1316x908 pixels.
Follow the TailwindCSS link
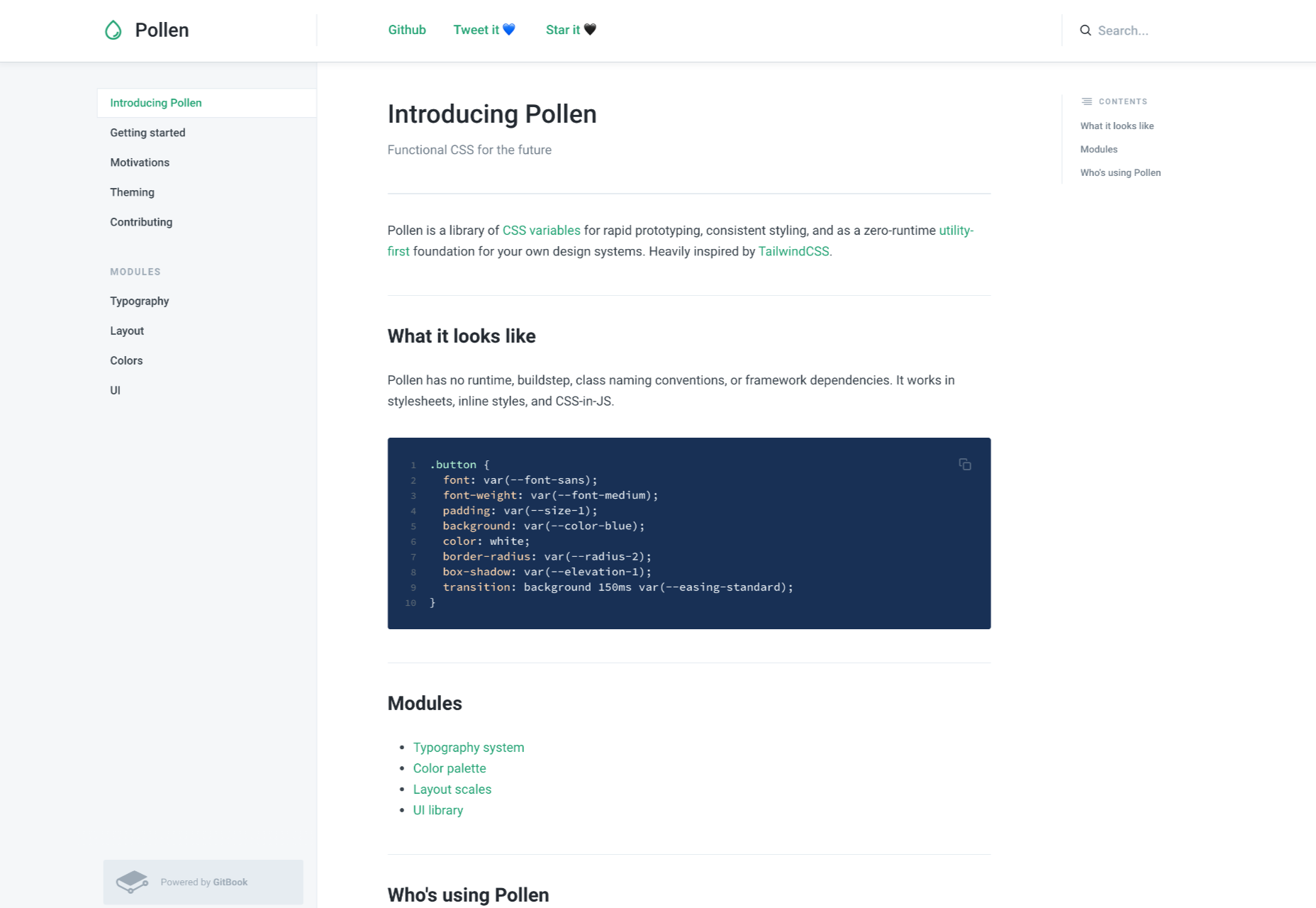click(x=793, y=251)
